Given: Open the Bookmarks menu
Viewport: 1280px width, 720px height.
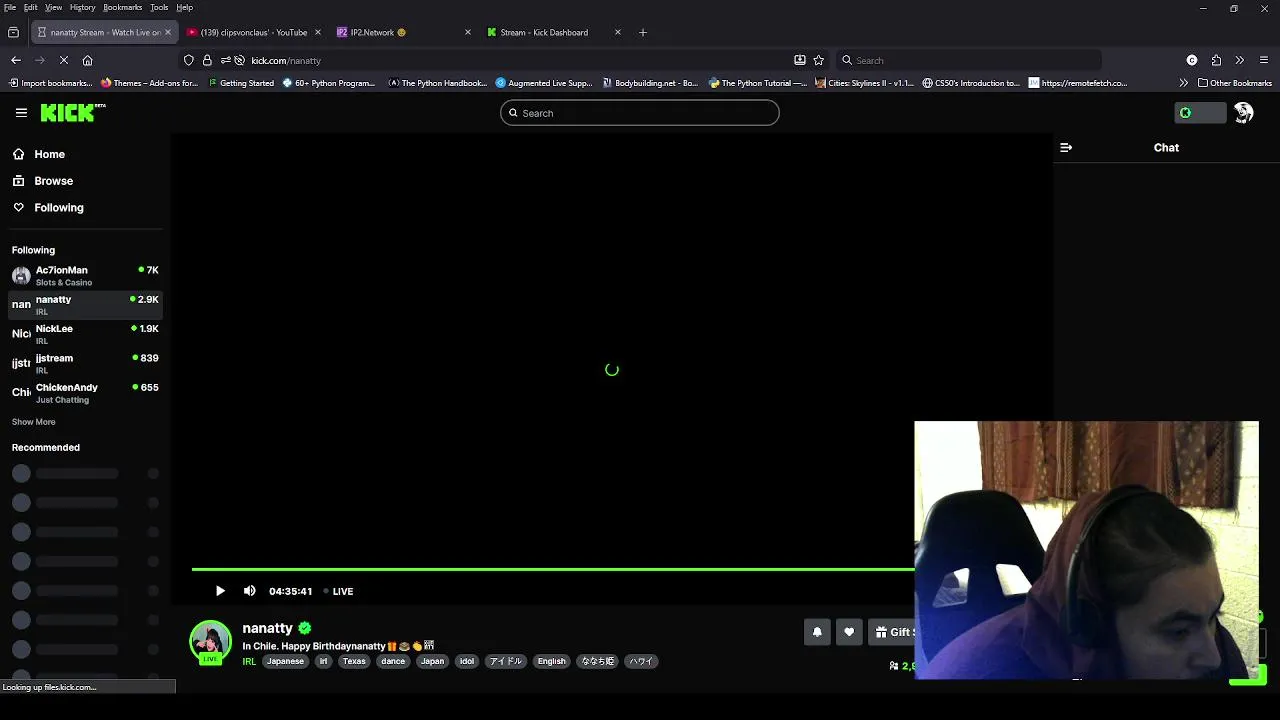Looking at the screenshot, I should 122,7.
